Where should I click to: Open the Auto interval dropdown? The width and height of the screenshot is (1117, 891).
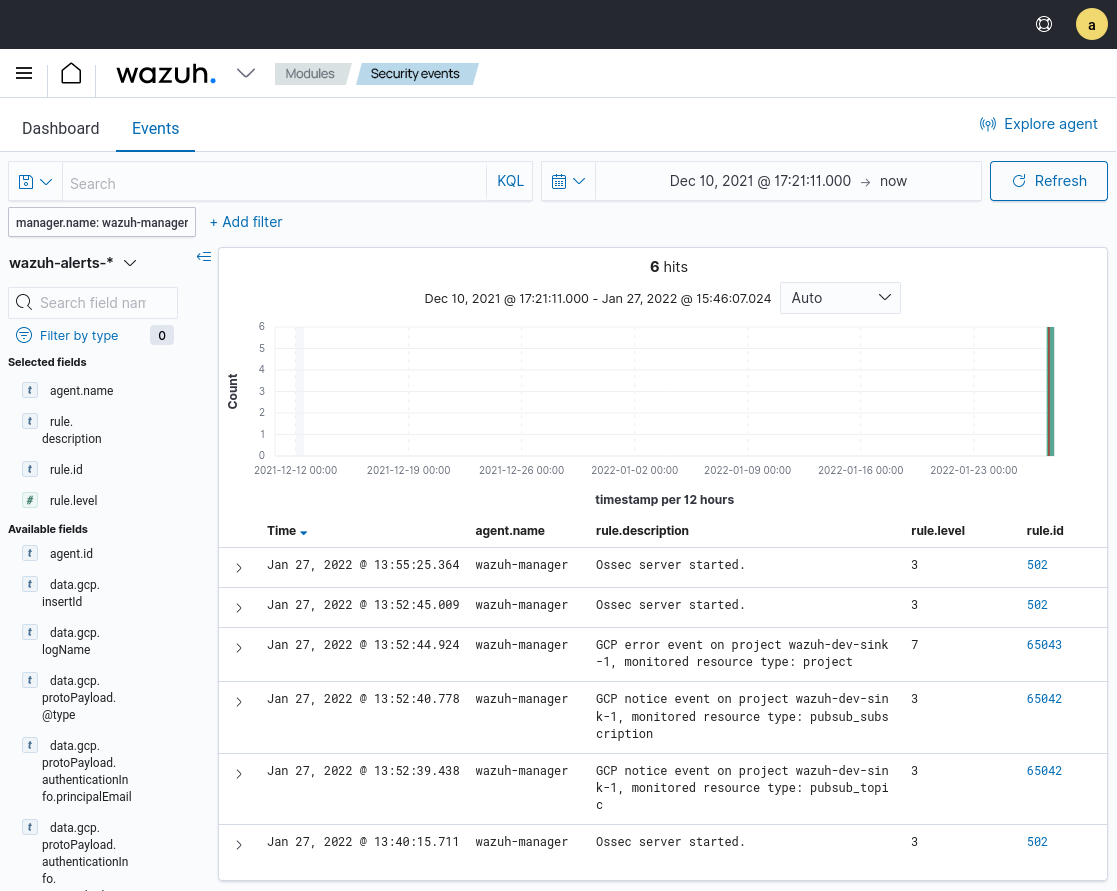coord(841,298)
